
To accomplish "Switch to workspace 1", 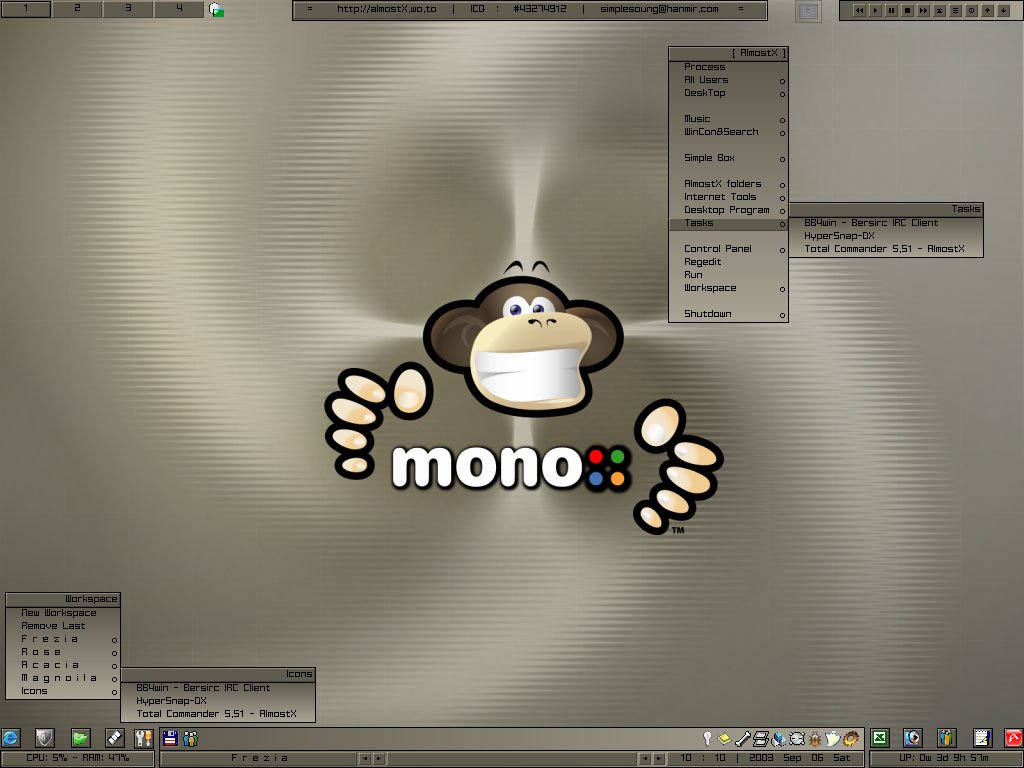I will tap(25, 8).
